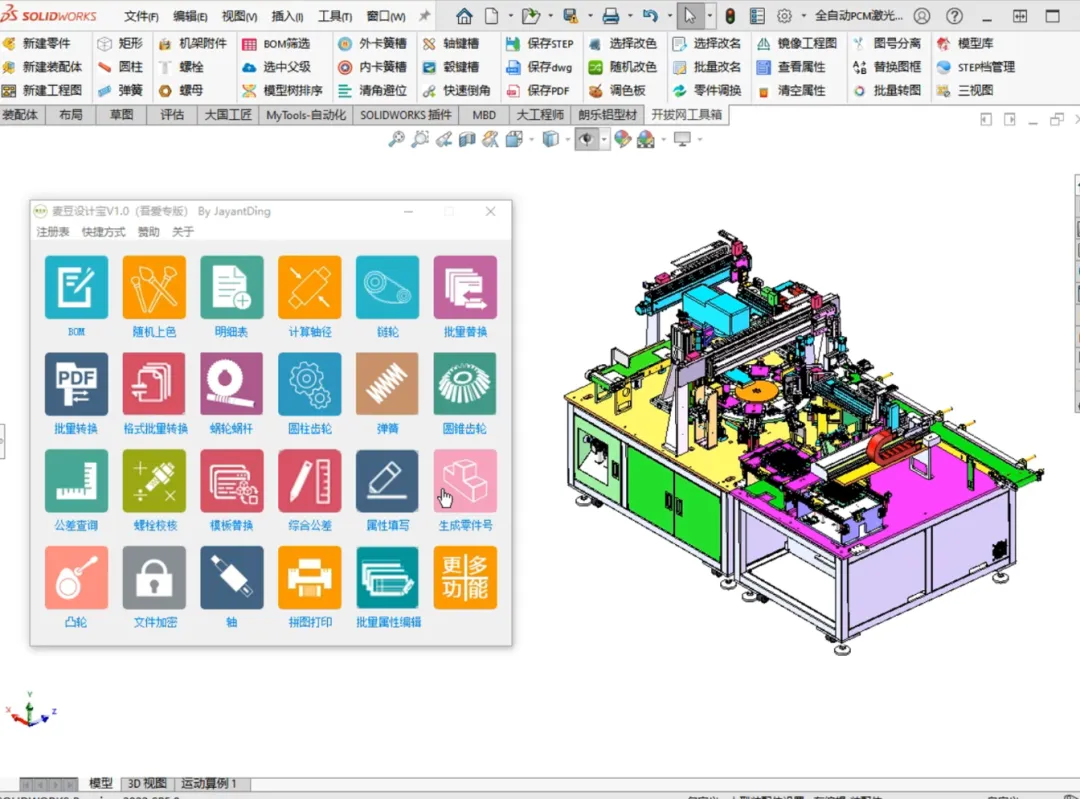1080x799 pixels.
Task: Click the 新建零件 button
Action: point(37,43)
